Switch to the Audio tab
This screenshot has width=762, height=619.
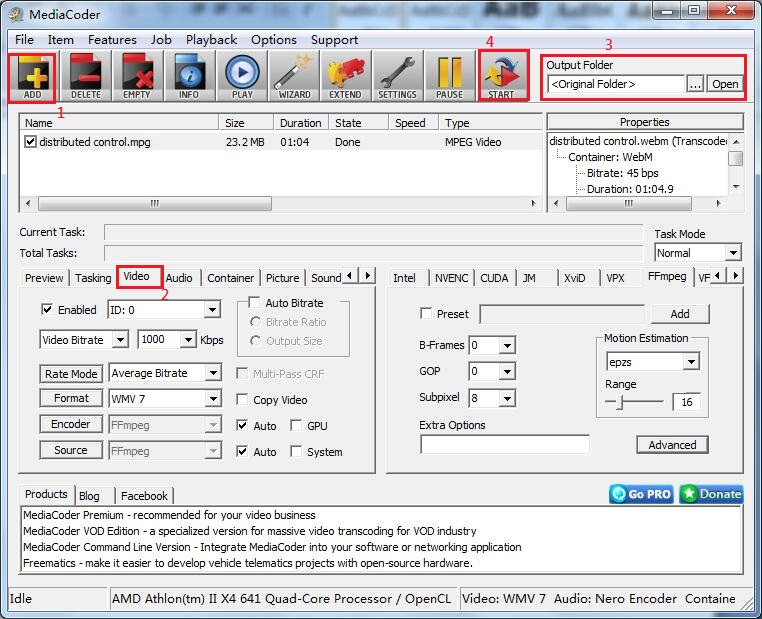[179, 278]
